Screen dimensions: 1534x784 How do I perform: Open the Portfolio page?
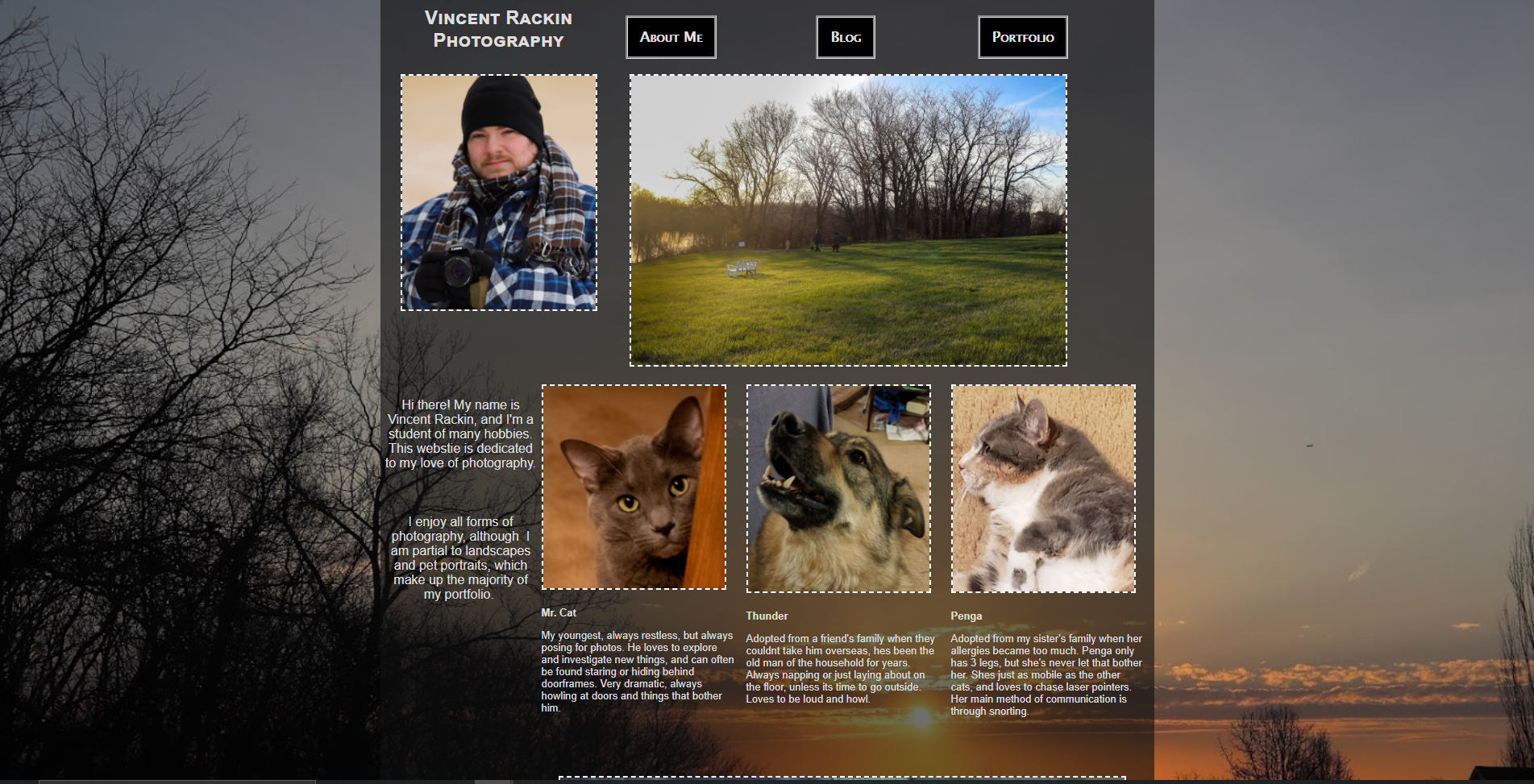(1023, 37)
